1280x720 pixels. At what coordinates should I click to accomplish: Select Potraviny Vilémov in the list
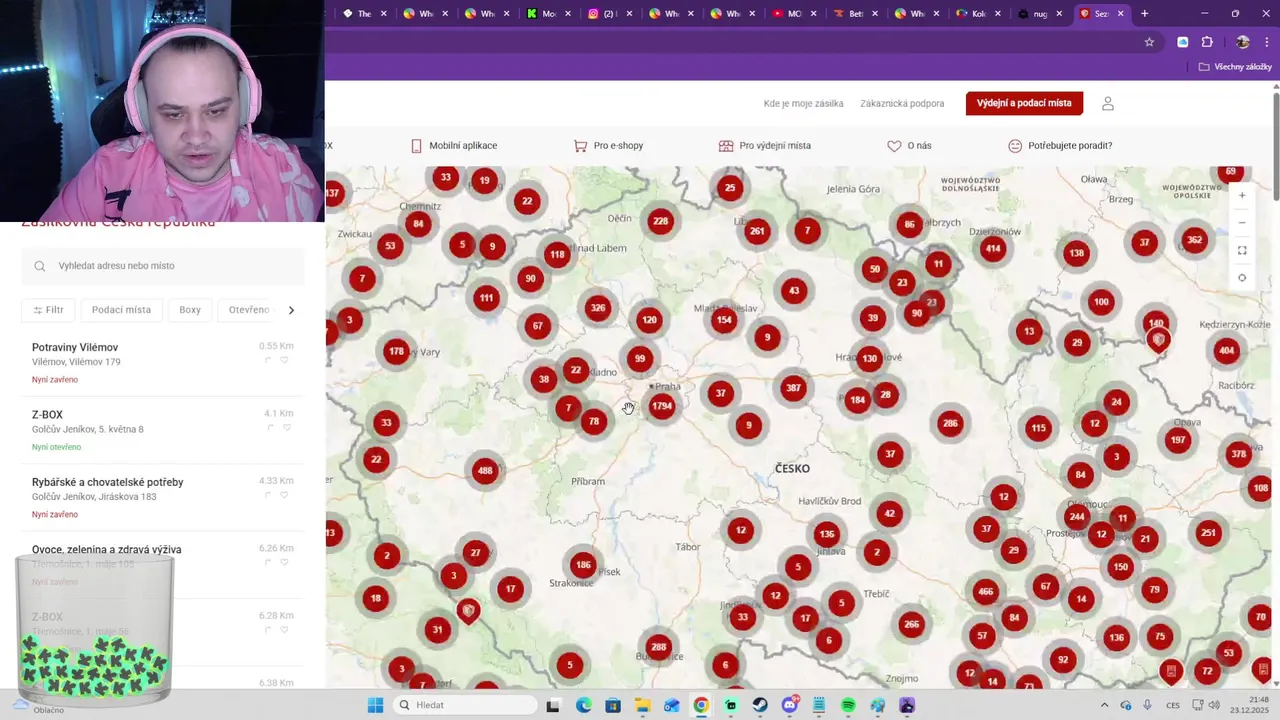pos(163,362)
